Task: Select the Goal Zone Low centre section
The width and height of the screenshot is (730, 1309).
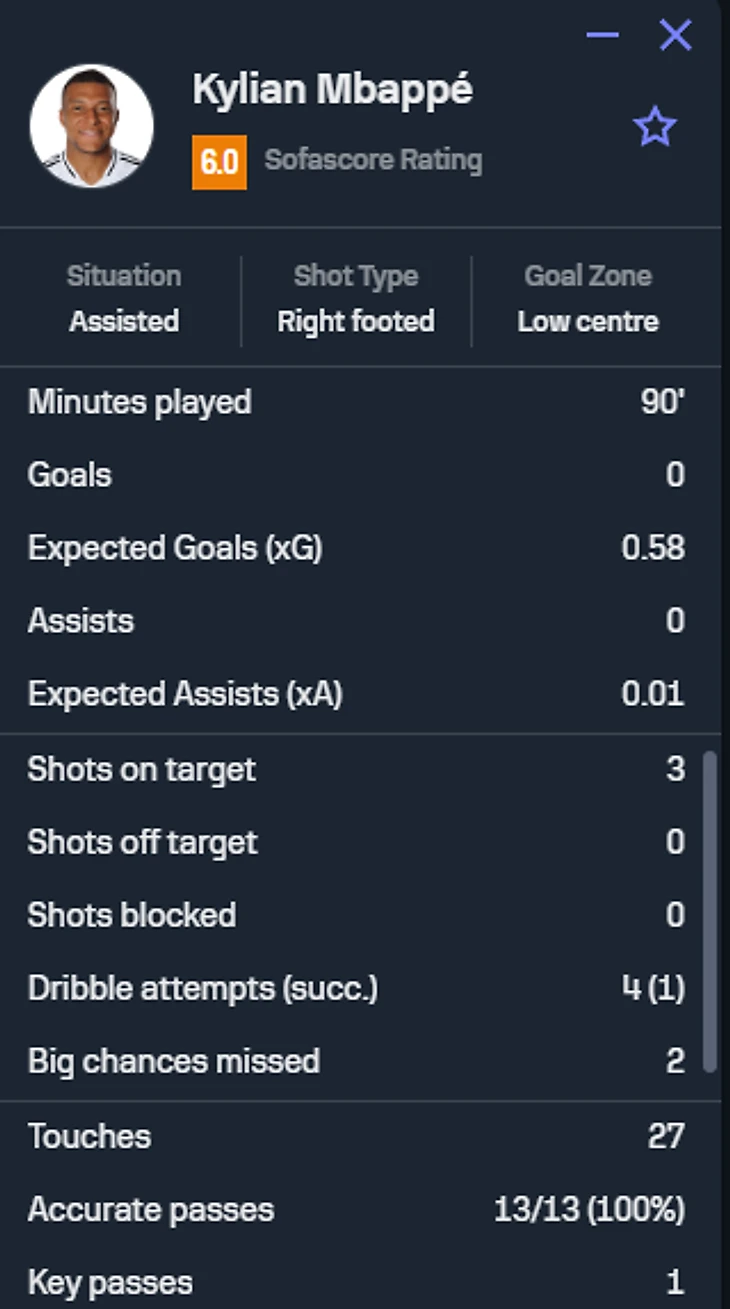Action: coord(588,299)
